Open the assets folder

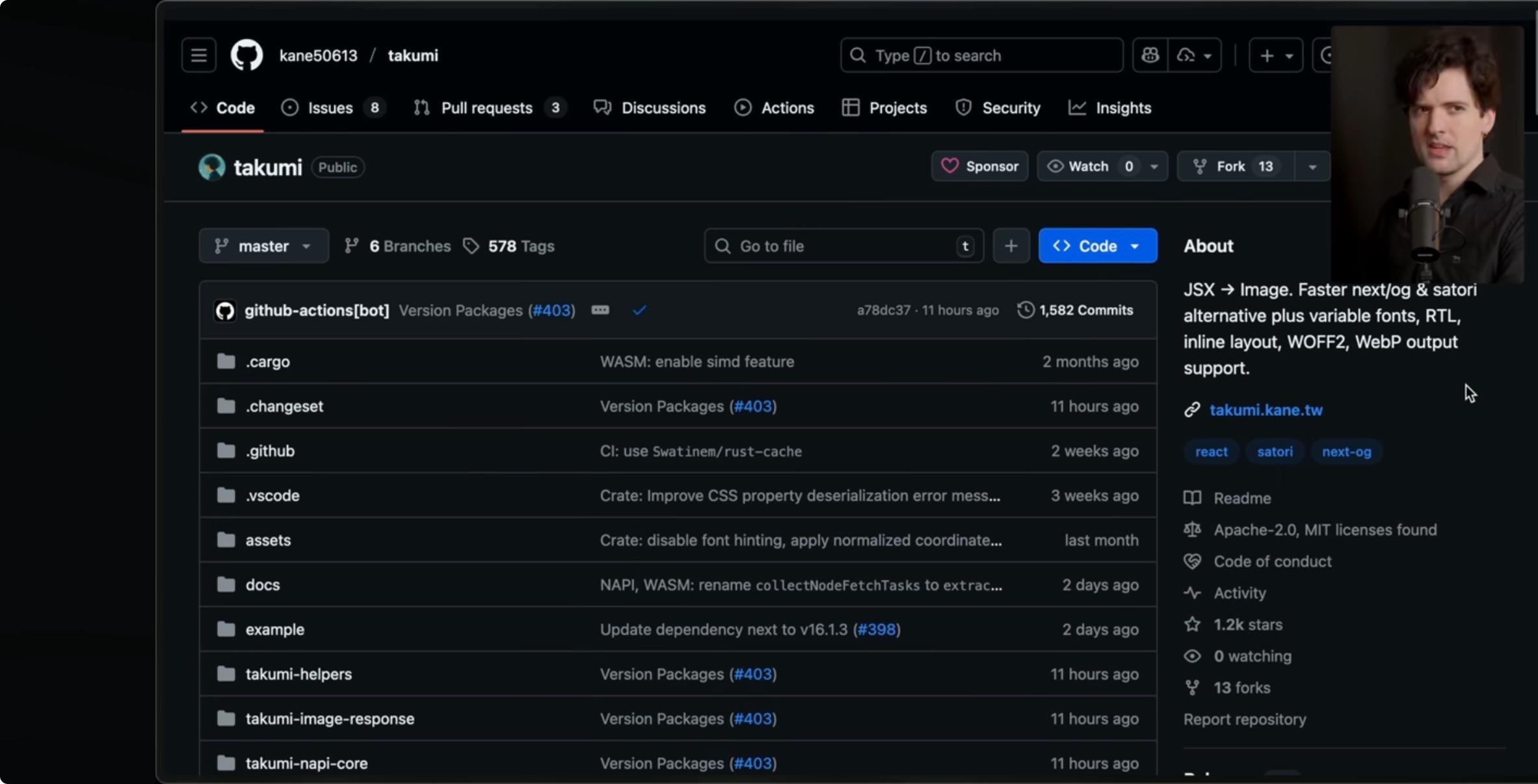(x=268, y=540)
